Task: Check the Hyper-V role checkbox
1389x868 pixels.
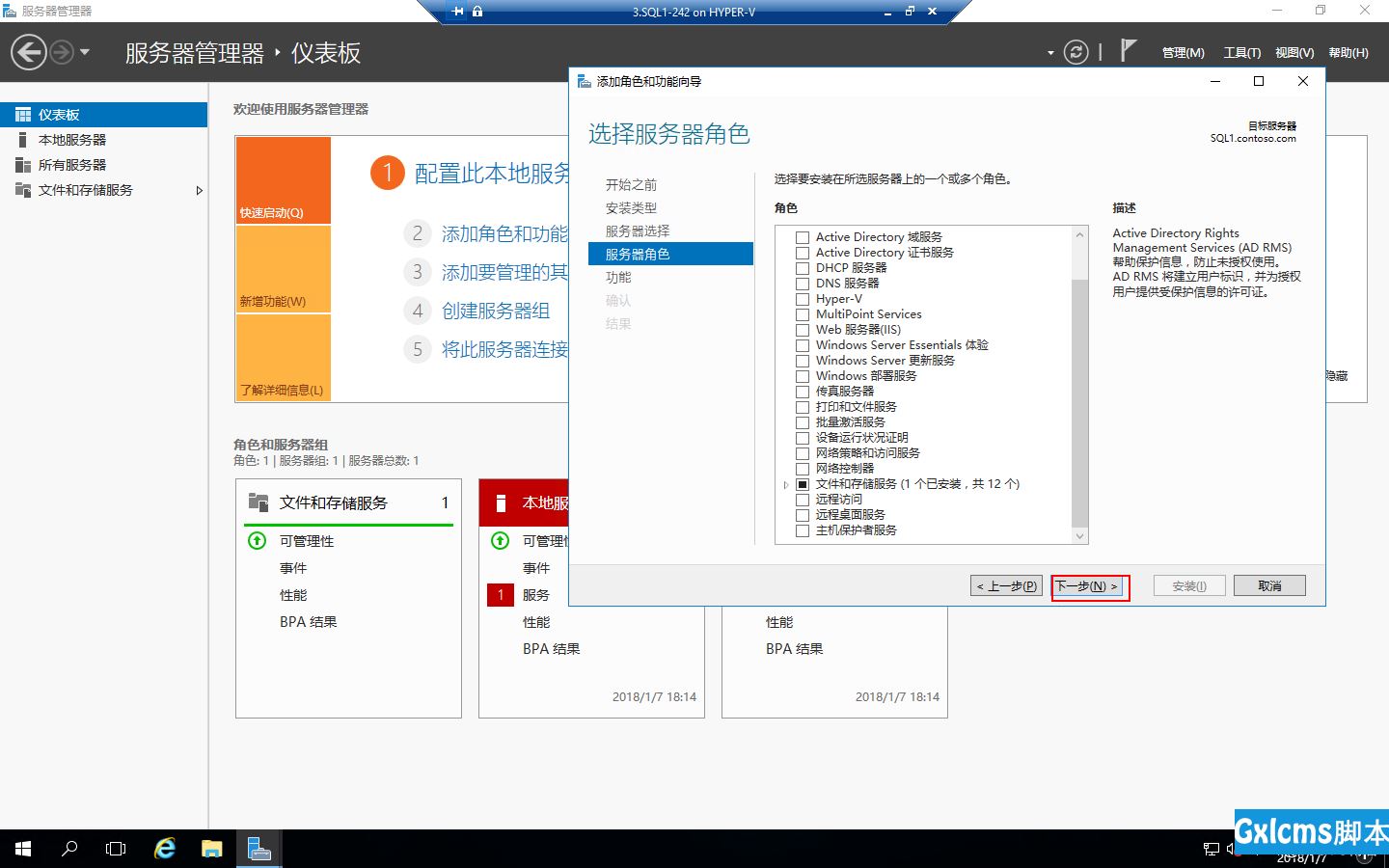Action: (803, 299)
